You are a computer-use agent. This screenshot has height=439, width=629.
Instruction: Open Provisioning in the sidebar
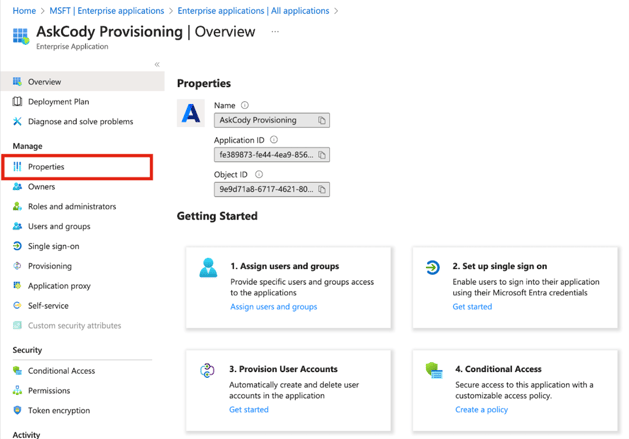tap(50, 266)
